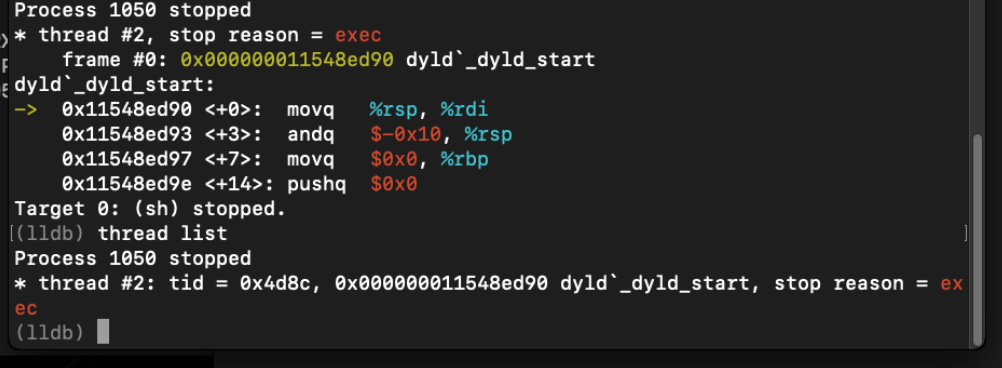Click the block cursor at the lldb prompt
This screenshot has height=368, width=1002.
(x=103, y=332)
